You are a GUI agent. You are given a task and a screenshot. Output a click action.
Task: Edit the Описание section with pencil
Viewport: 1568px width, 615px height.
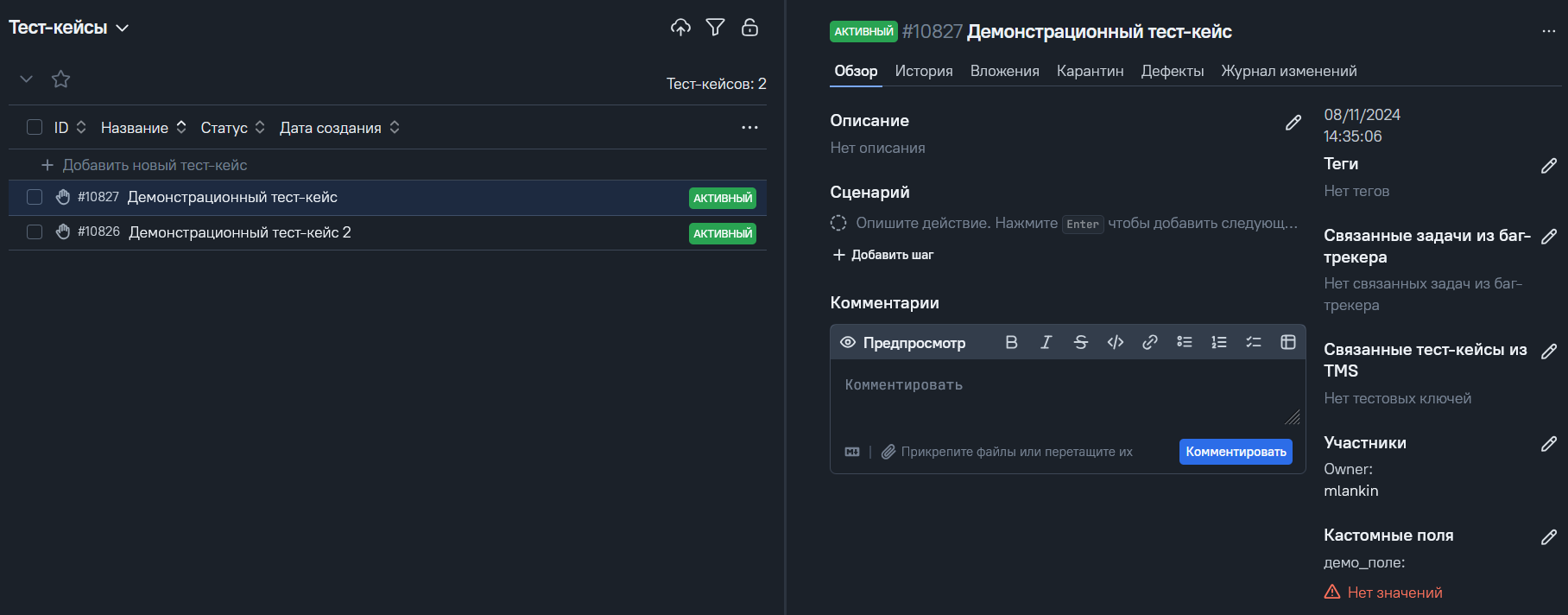(x=1293, y=123)
